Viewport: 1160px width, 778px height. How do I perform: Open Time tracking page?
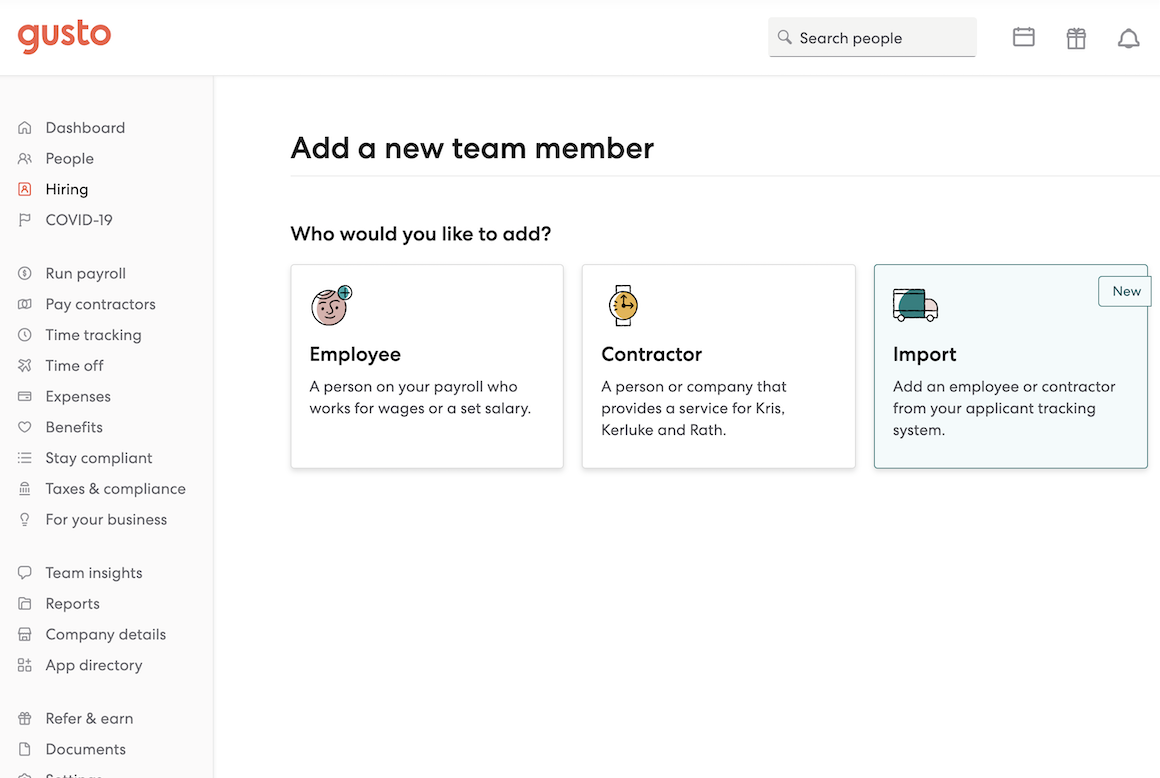click(x=93, y=335)
